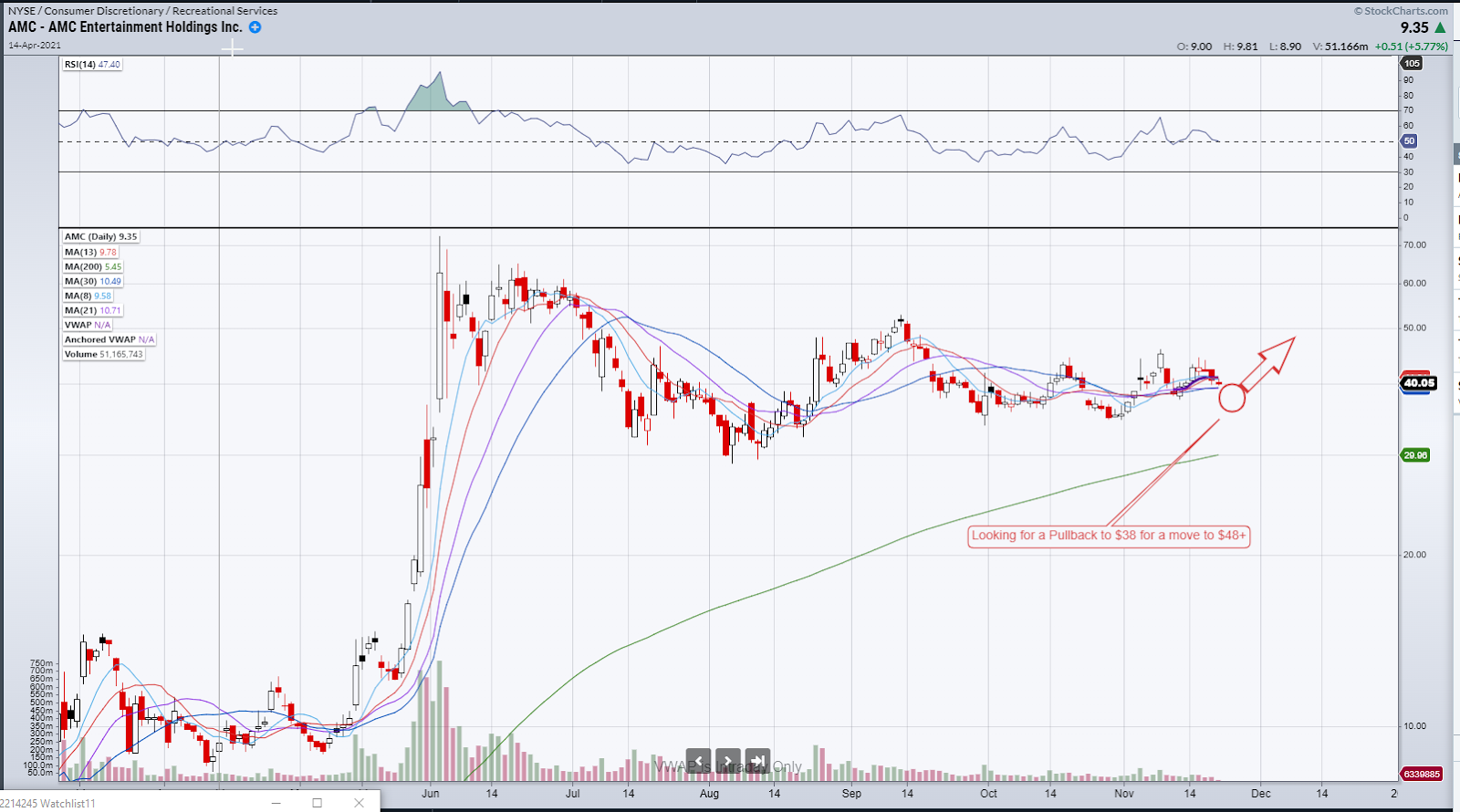This screenshot has height=812, width=1460.
Task: Select the MA(200) legend entry
Action: (92, 266)
